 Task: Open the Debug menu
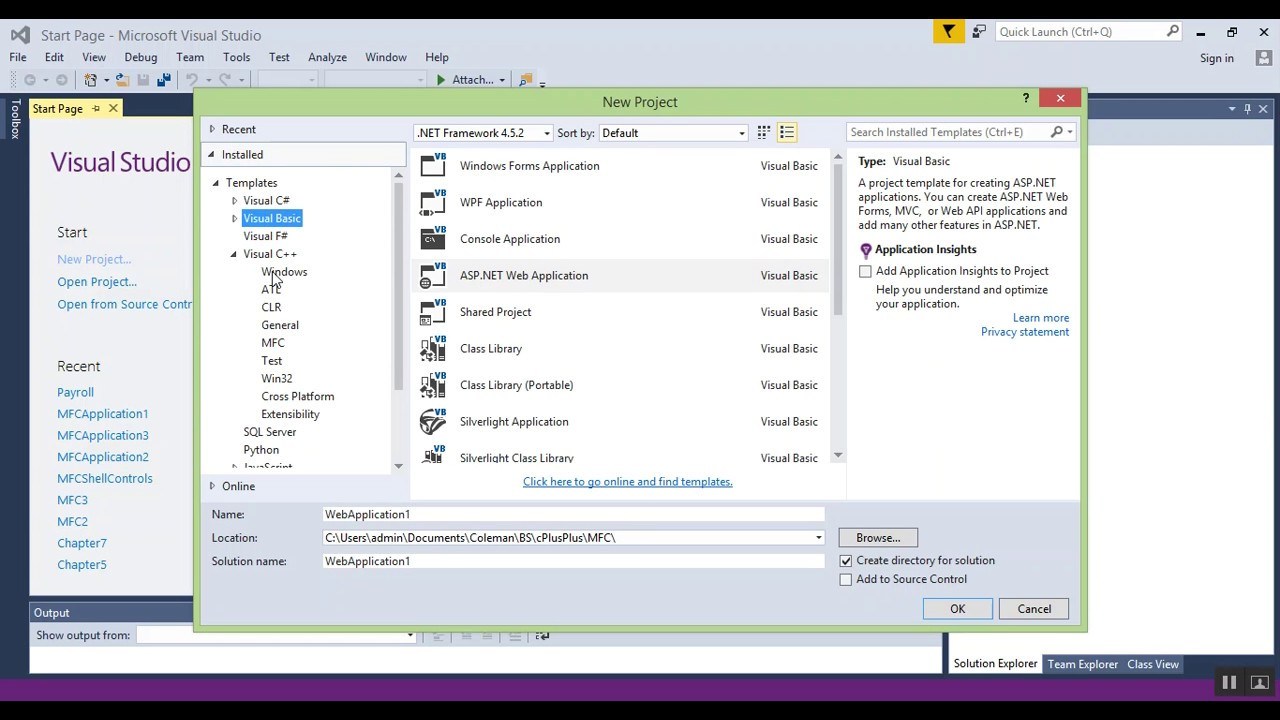(140, 57)
